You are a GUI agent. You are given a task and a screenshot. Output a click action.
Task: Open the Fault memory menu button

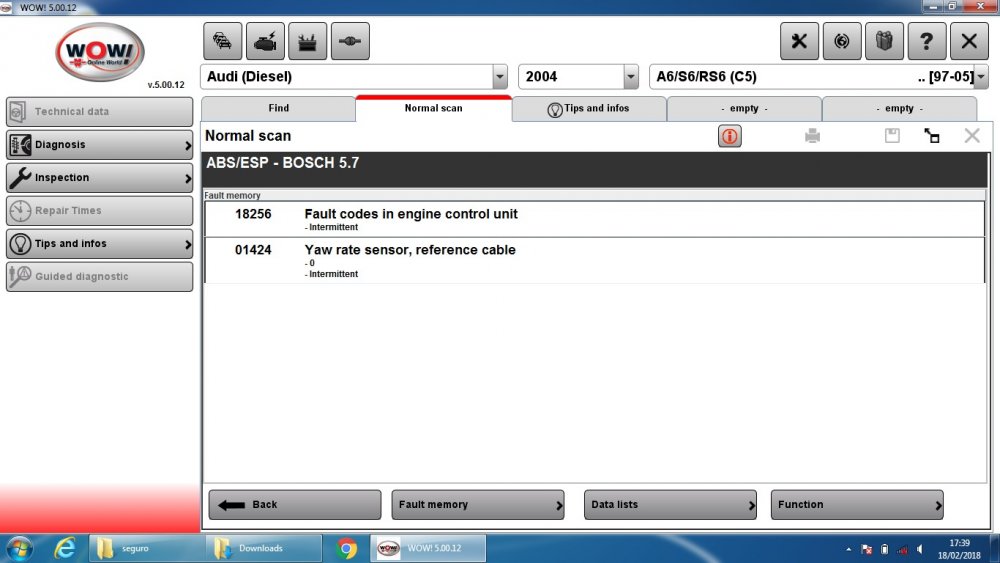pos(478,504)
